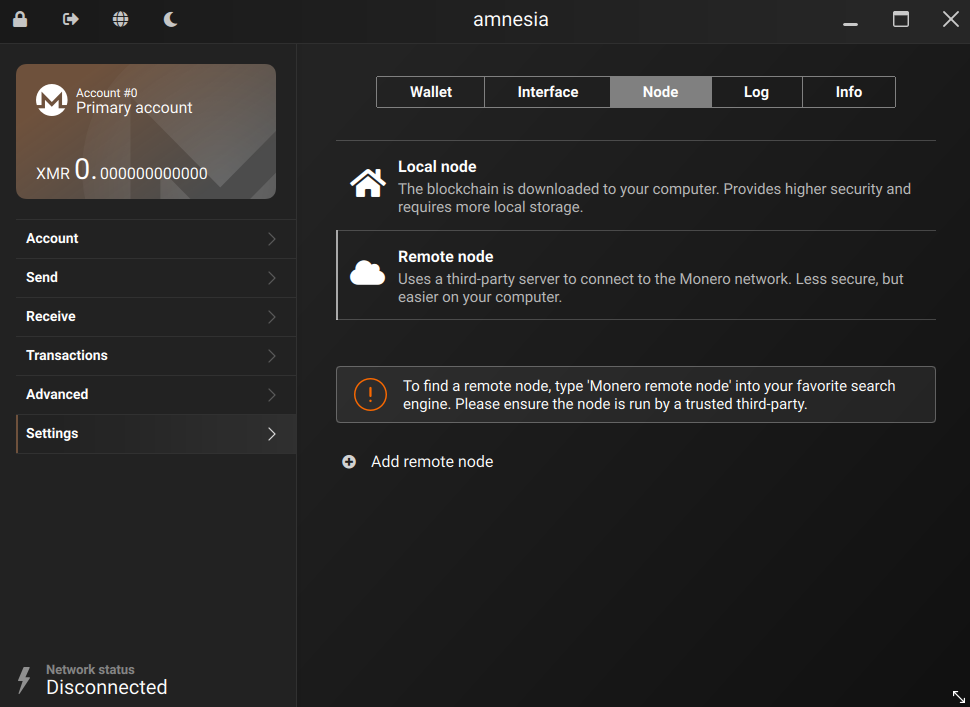Click the chevron on the Send row

pos(272,278)
